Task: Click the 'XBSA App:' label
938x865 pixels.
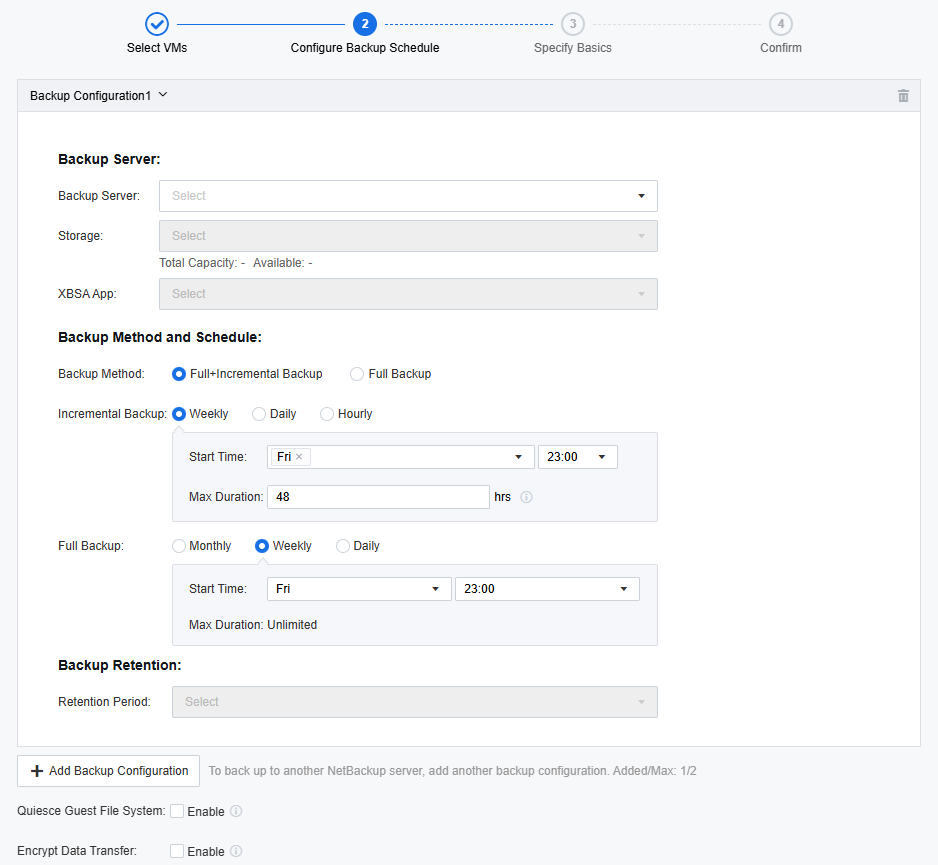Action: pos(87,294)
